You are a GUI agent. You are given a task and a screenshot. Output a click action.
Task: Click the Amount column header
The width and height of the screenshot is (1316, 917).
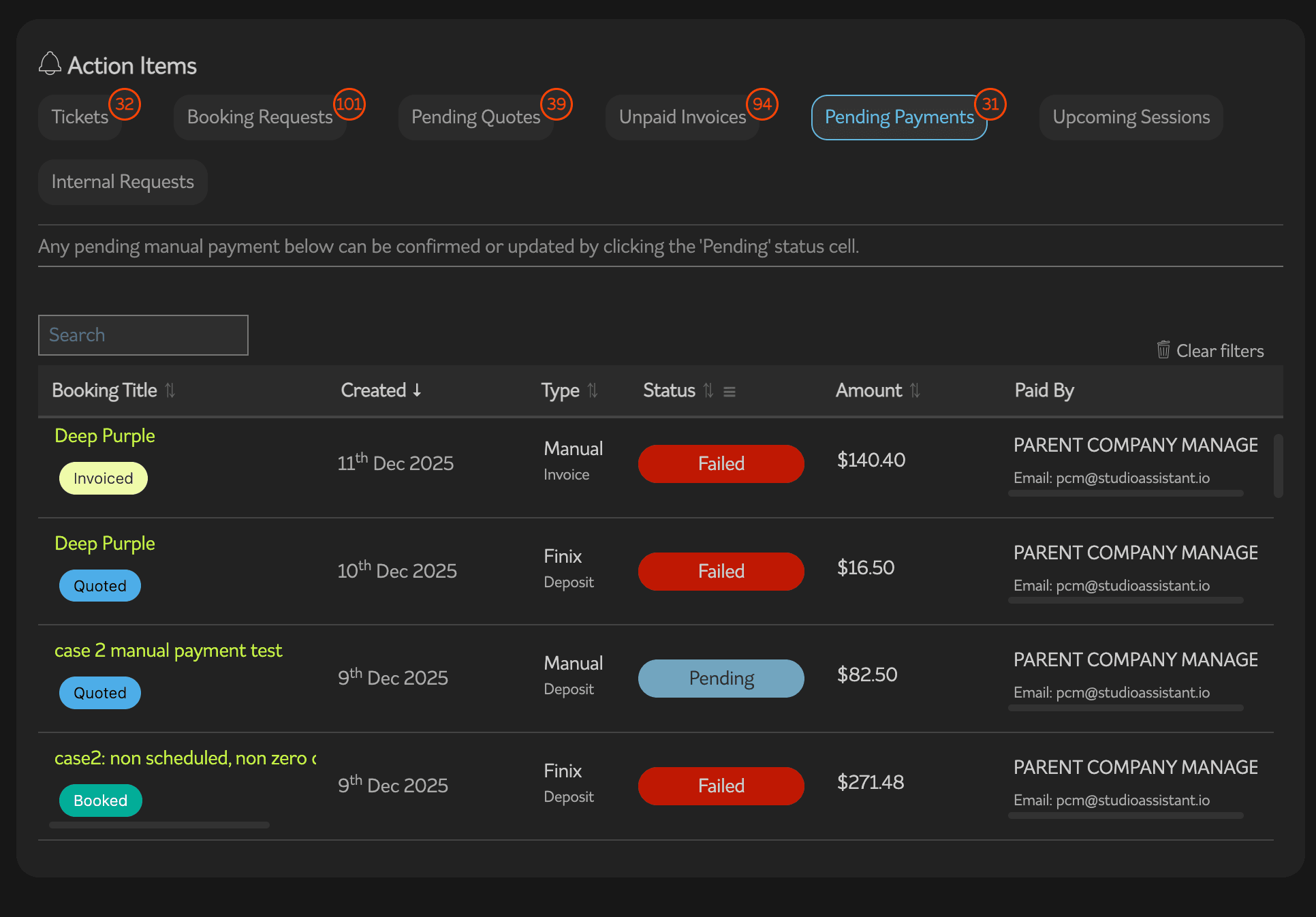coord(869,390)
